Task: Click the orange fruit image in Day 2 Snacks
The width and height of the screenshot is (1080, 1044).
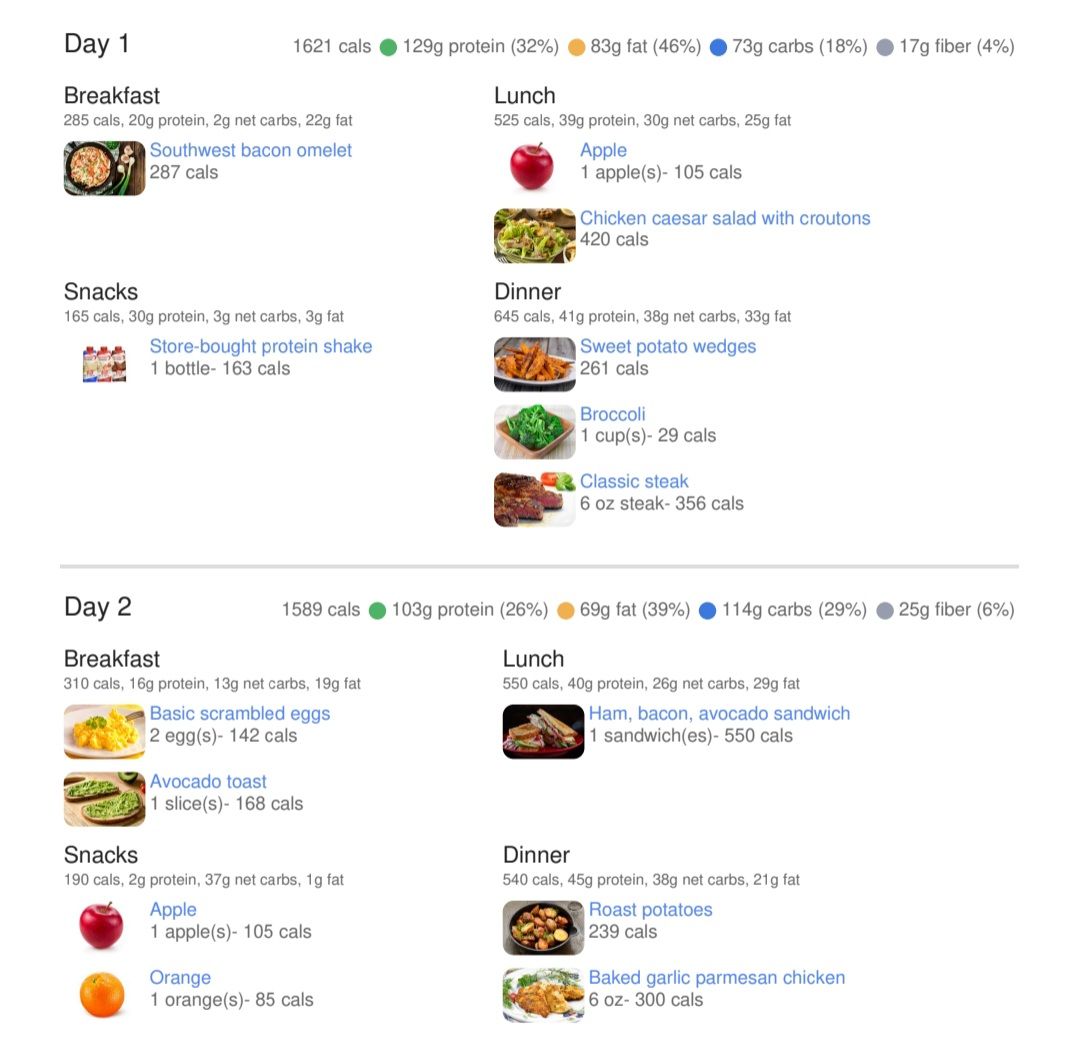Action: (102, 994)
